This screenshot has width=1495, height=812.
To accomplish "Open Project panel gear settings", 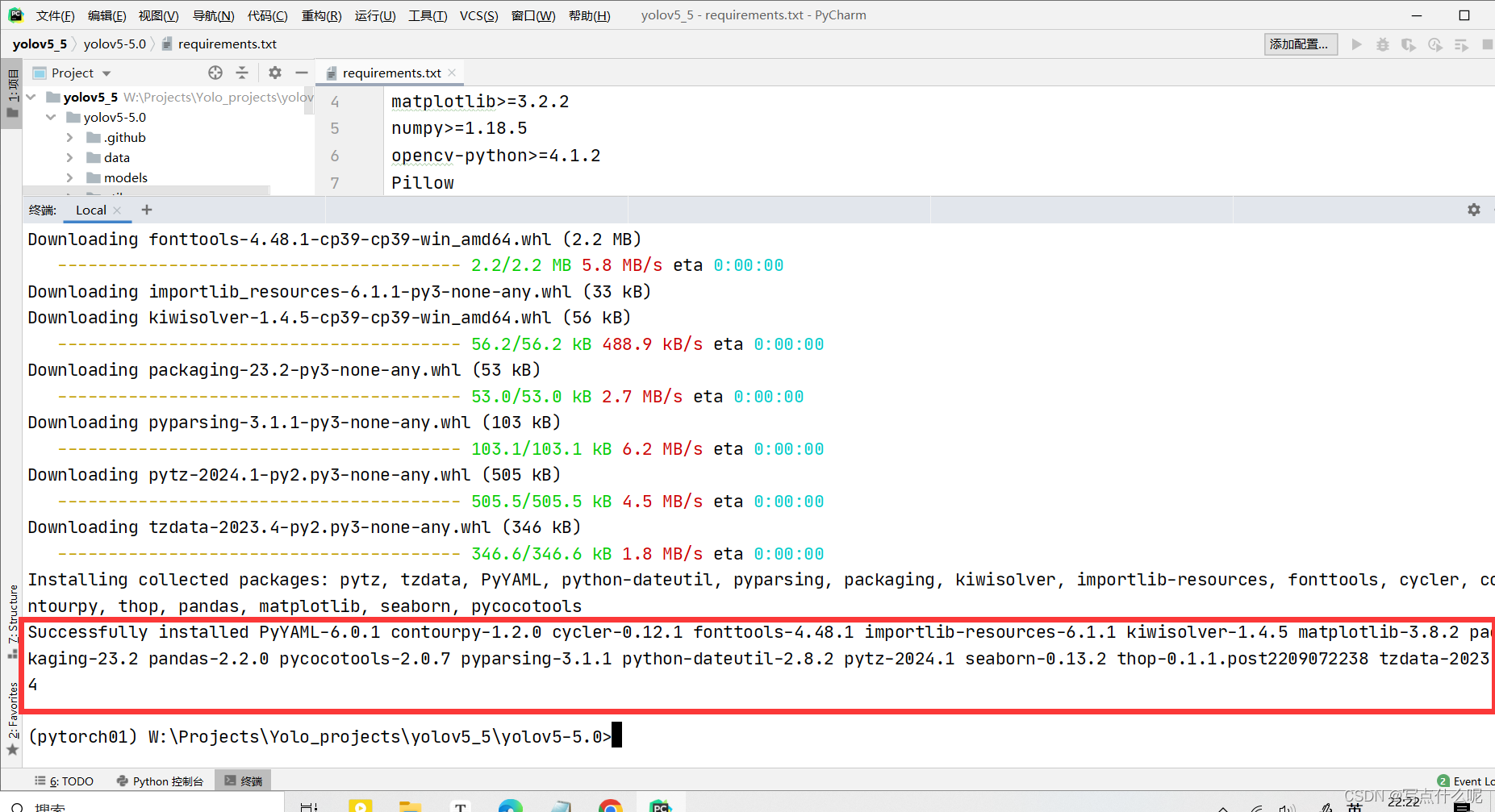I will (275, 73).
